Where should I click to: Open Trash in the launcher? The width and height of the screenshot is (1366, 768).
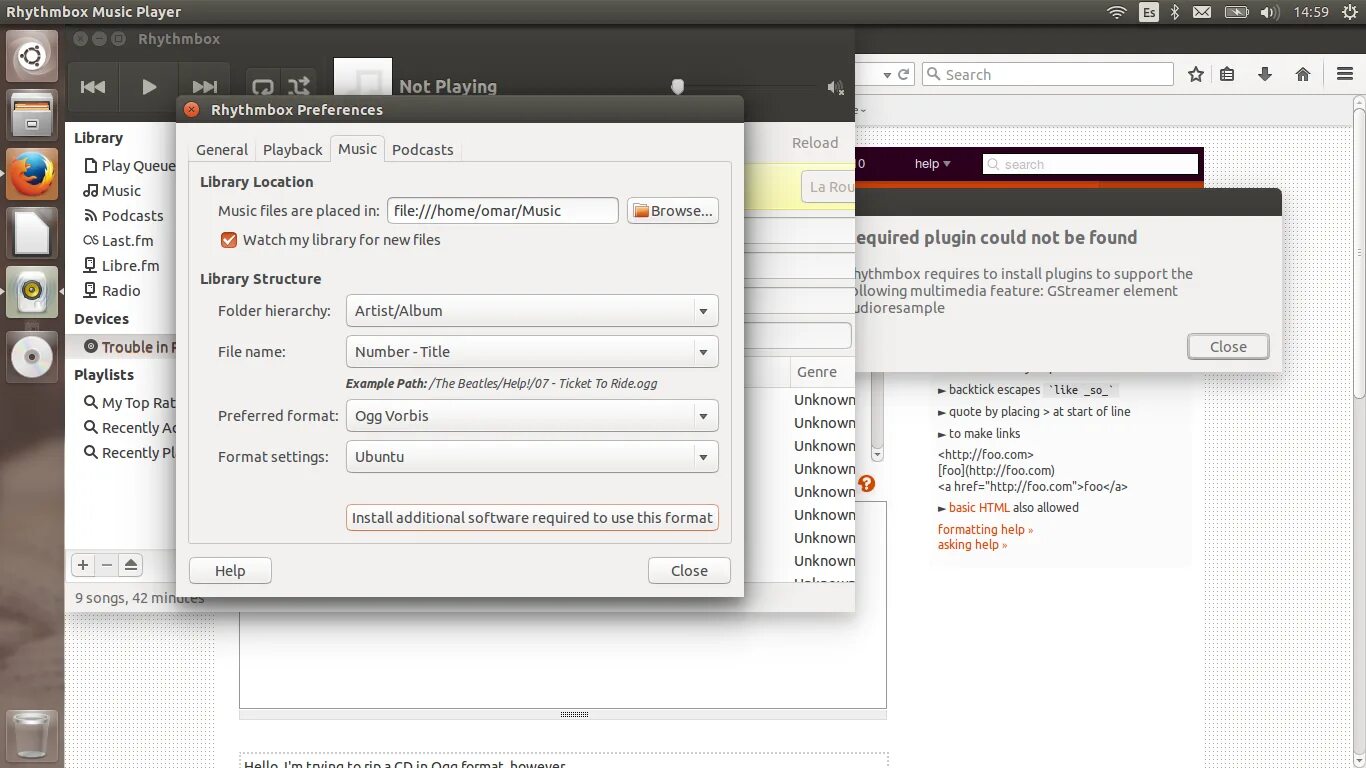tap(32, 735)
